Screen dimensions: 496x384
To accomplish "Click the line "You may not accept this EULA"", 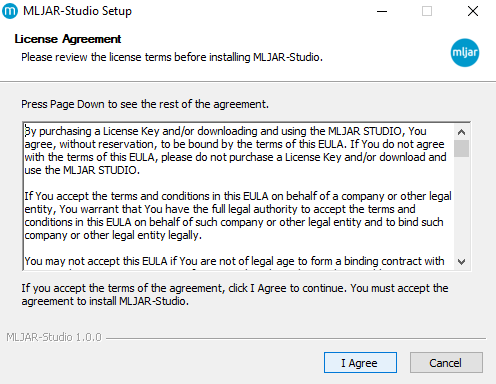I will tap(234, 261).
